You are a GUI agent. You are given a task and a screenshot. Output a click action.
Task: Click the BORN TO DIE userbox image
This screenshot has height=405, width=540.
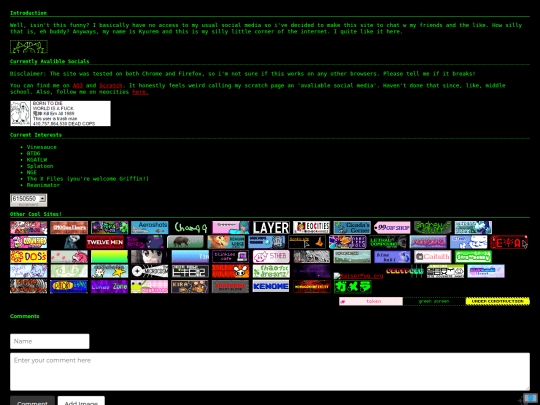(61, 113)
